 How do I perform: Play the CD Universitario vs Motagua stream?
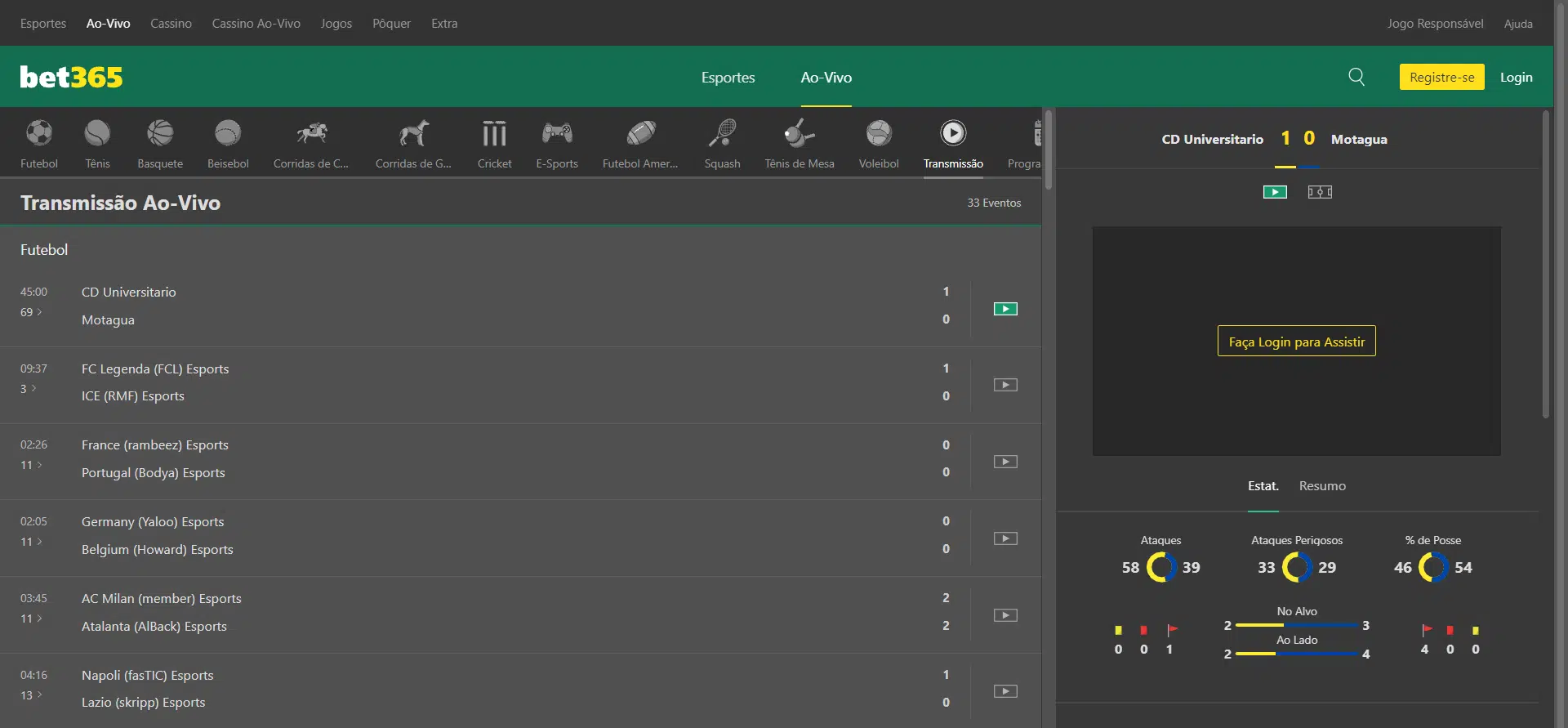tap(1005, 309)
